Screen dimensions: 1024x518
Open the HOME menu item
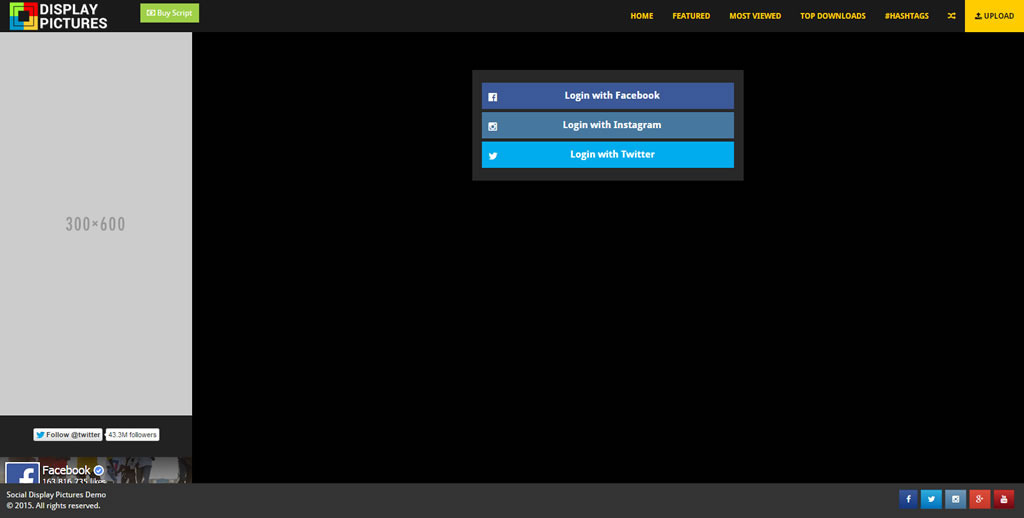tap(641, 16)
